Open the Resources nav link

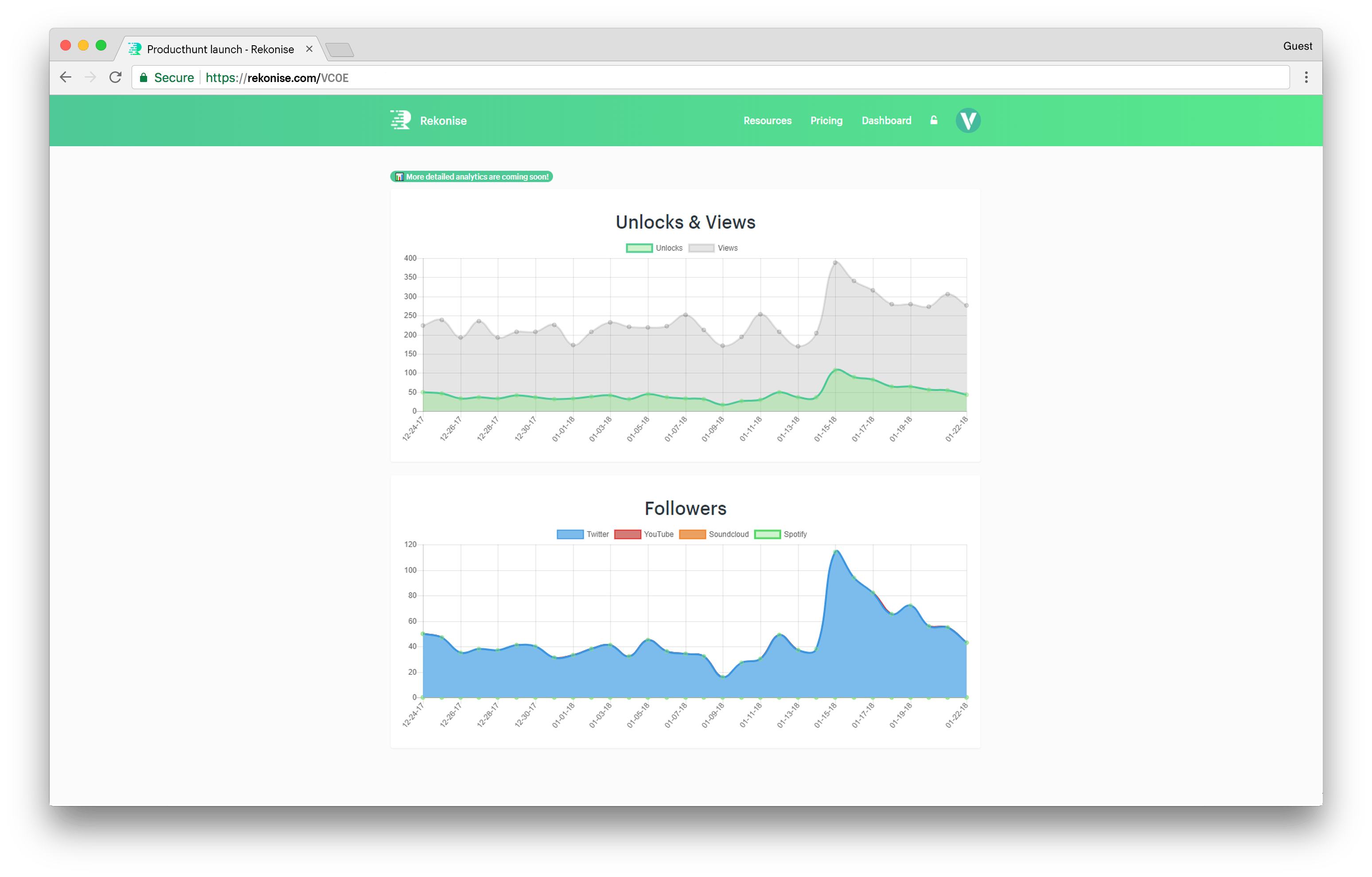coord(767,121)
